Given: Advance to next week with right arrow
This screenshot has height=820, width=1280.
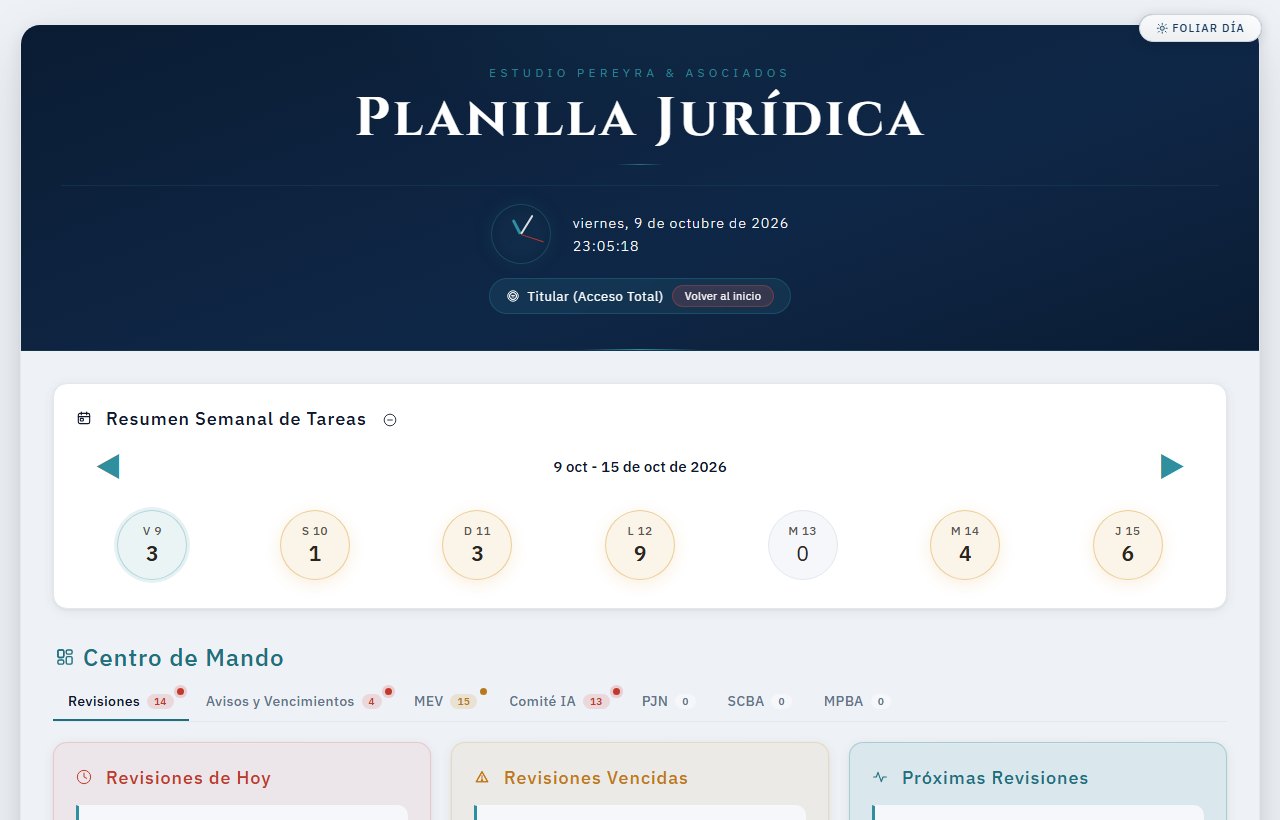Looking at the screenshot, I should point(1172,466).
